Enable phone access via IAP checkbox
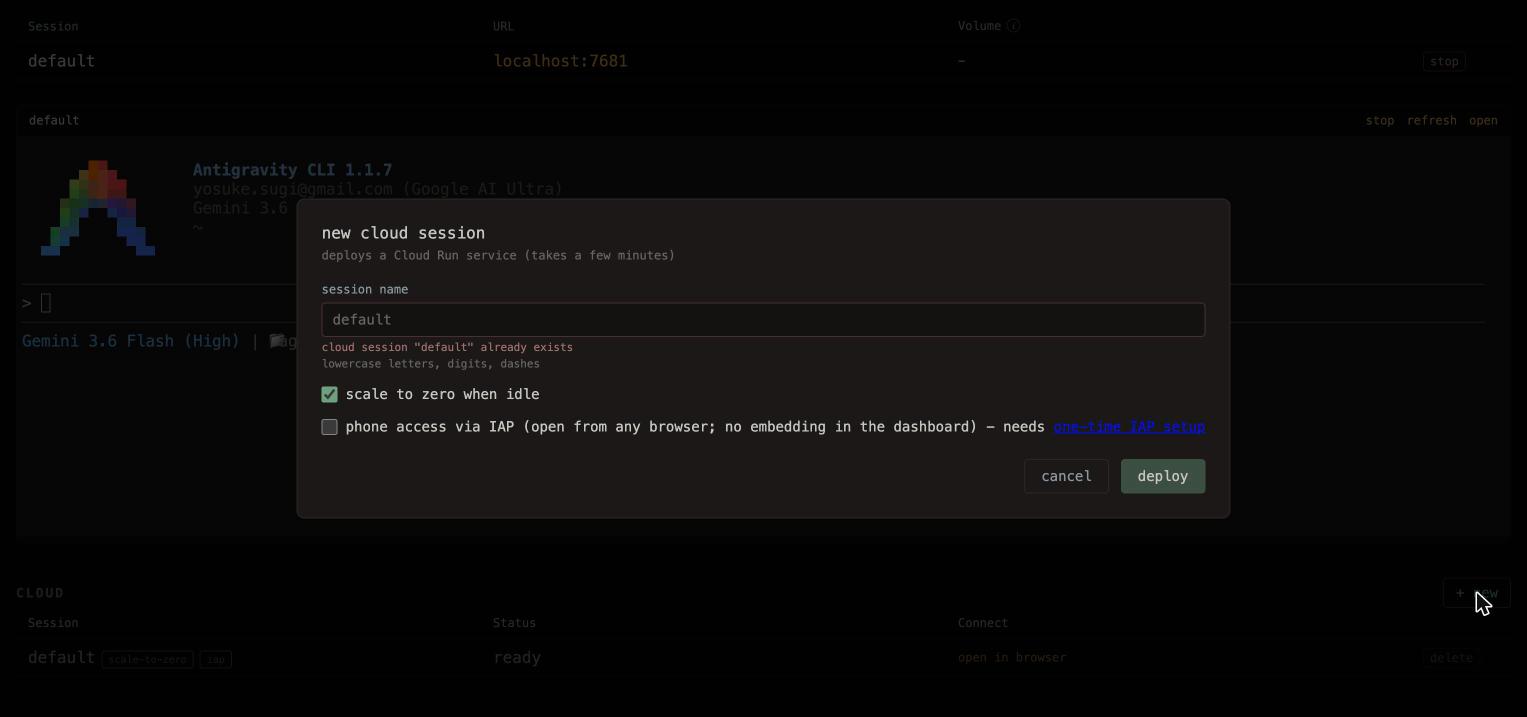The image size is (1527, 717). 329,427
